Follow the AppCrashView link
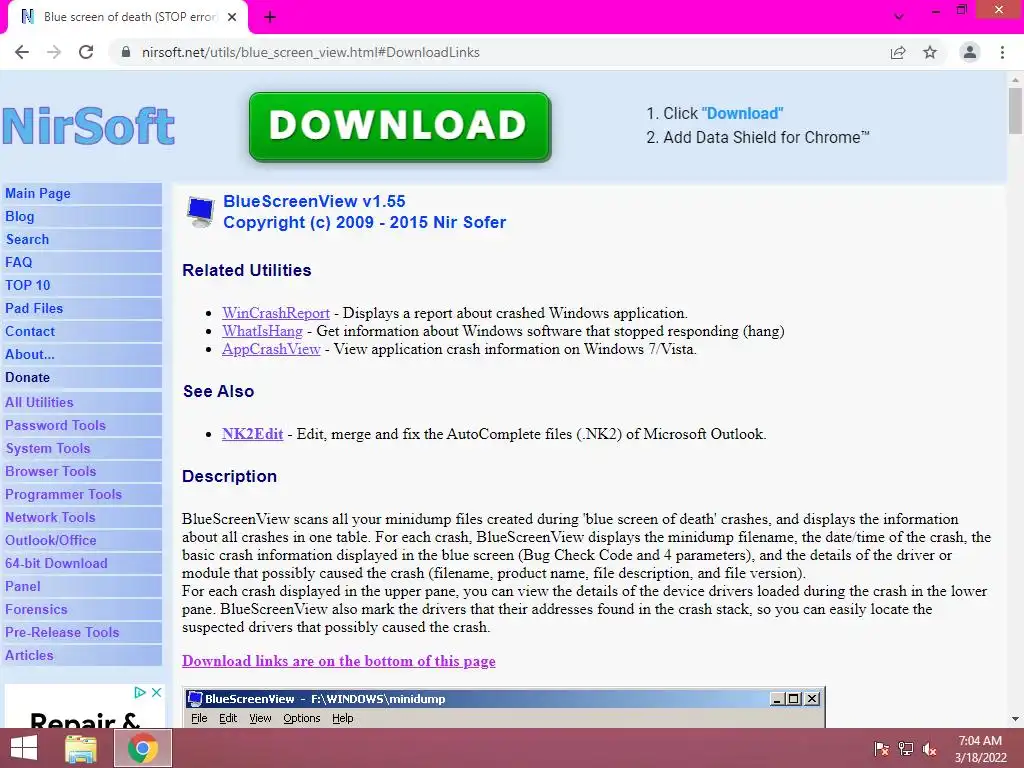The width and height of the screenshot is (1024, 768). tap(271, 349)
